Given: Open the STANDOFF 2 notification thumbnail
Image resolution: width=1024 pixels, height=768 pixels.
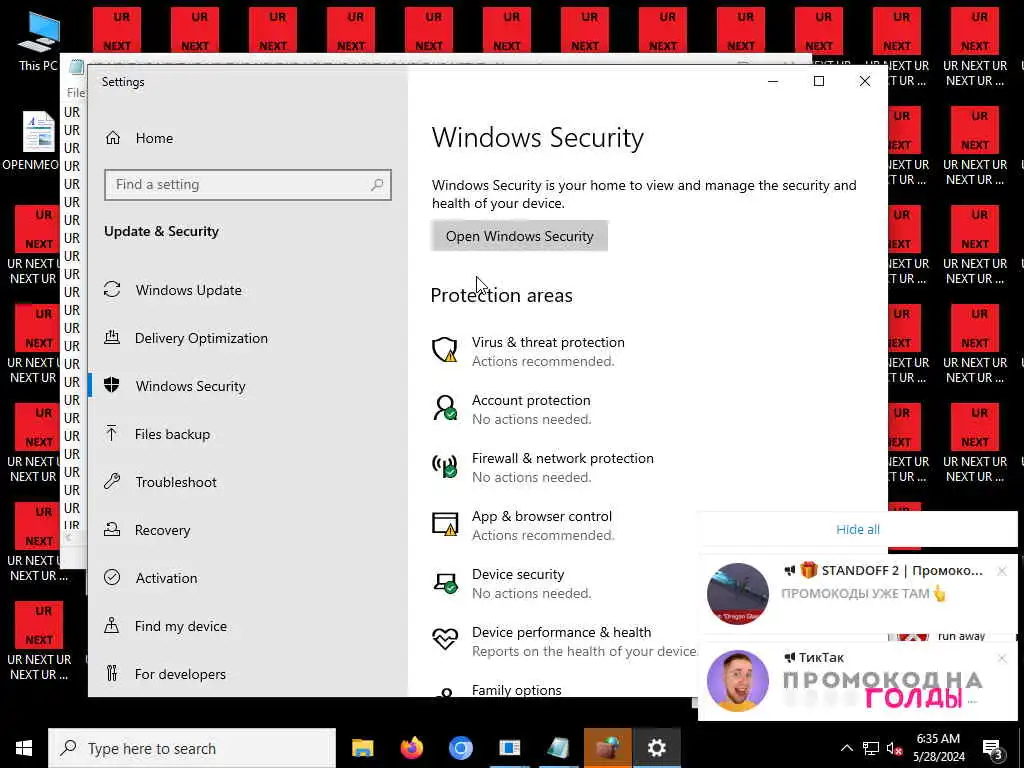Looking at the screenshot, I should [x=737, y=594].
